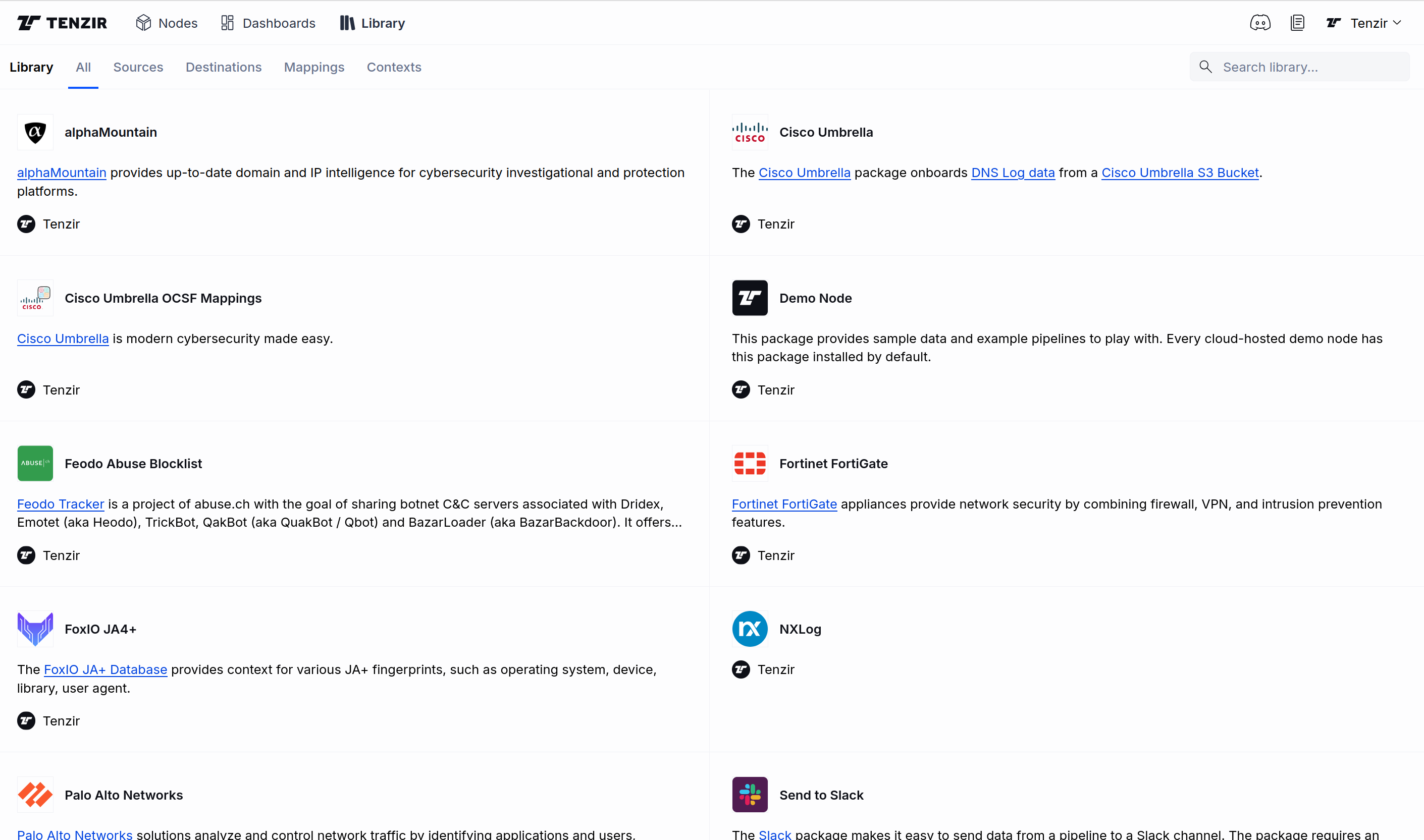Follow the Feodo Tracker link
The height and width of the screenshot is (840, 1424).
[61, 504]
